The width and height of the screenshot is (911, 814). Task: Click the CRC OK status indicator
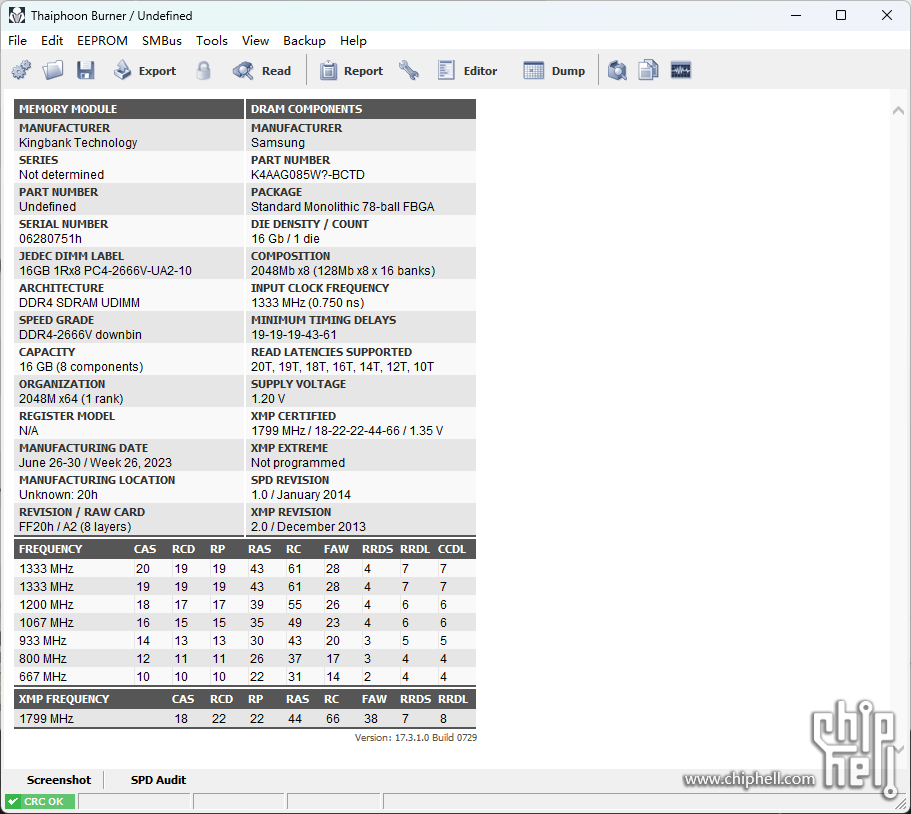tap(40, 802)
